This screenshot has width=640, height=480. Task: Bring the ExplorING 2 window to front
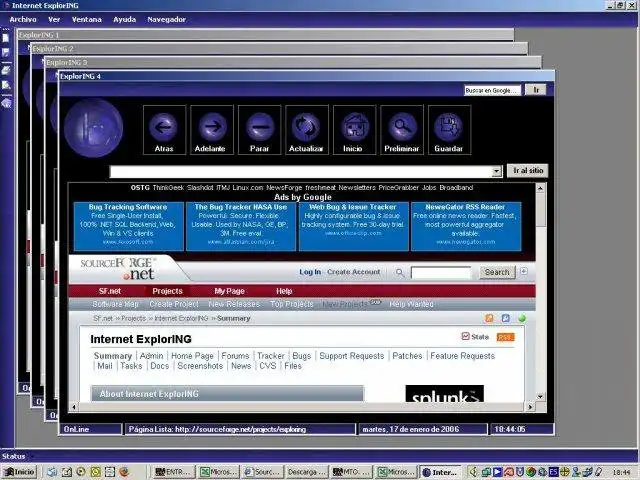[x=279, y=49]
